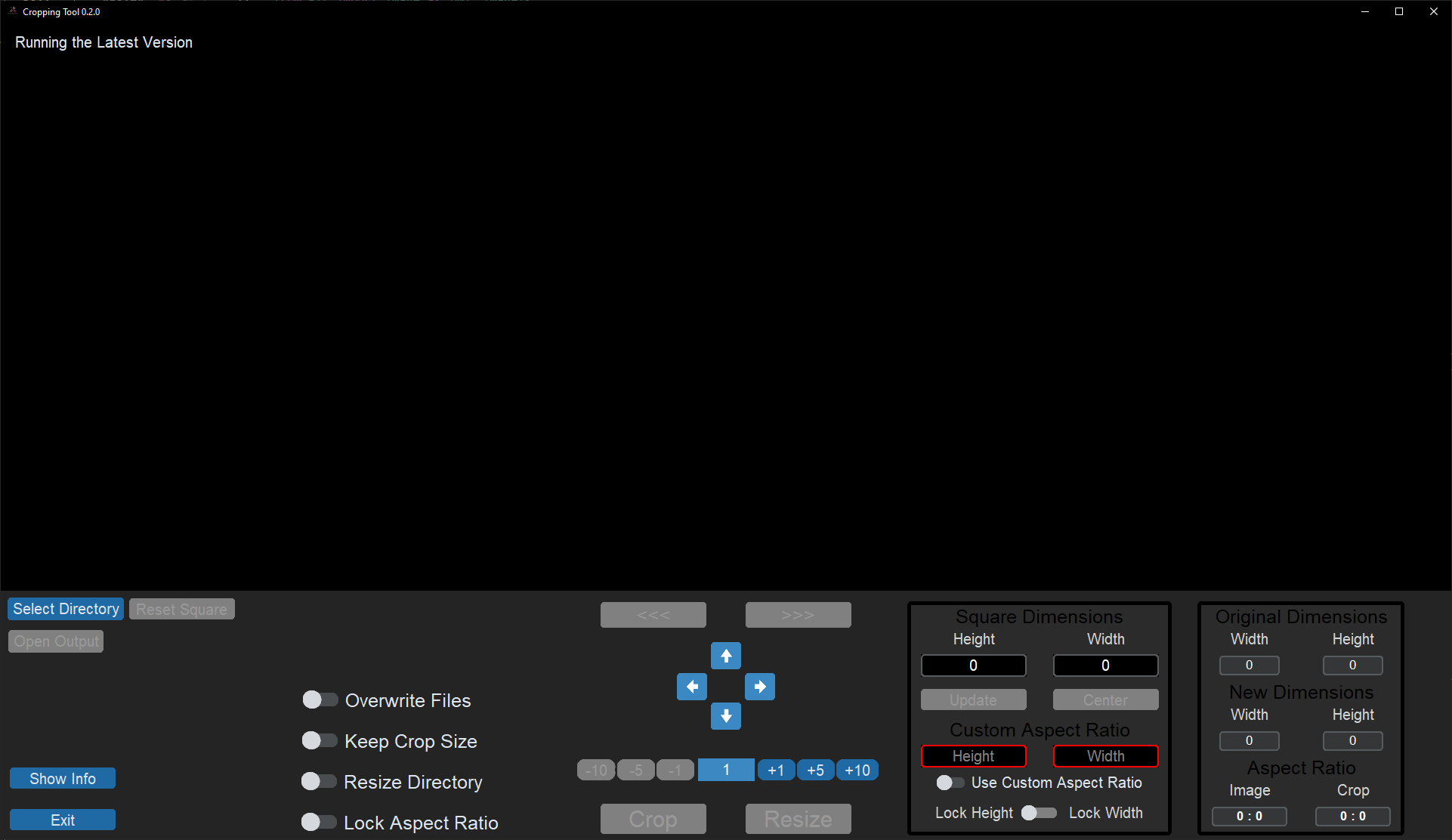This screenshot has width=1452, height=840.
Task: Click the step size field showing 1
Action: pyautogui.click(x=725, y=771)
